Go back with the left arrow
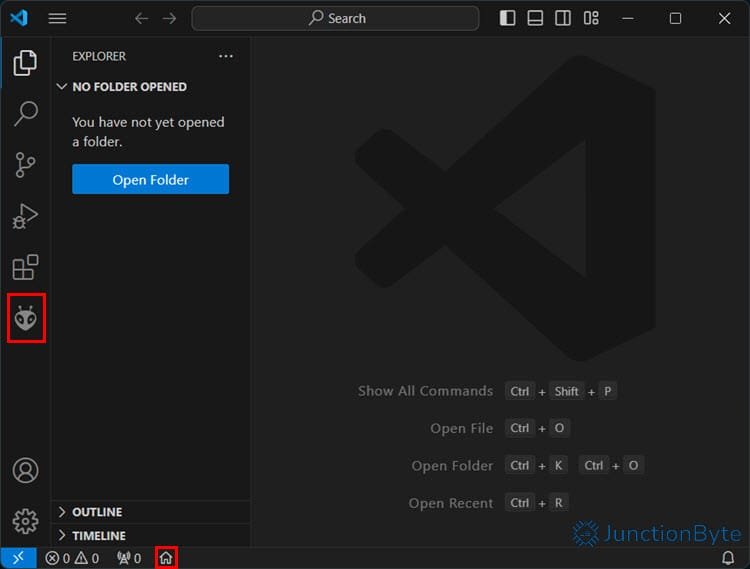The image size is (750, 569). click(141, 18)
